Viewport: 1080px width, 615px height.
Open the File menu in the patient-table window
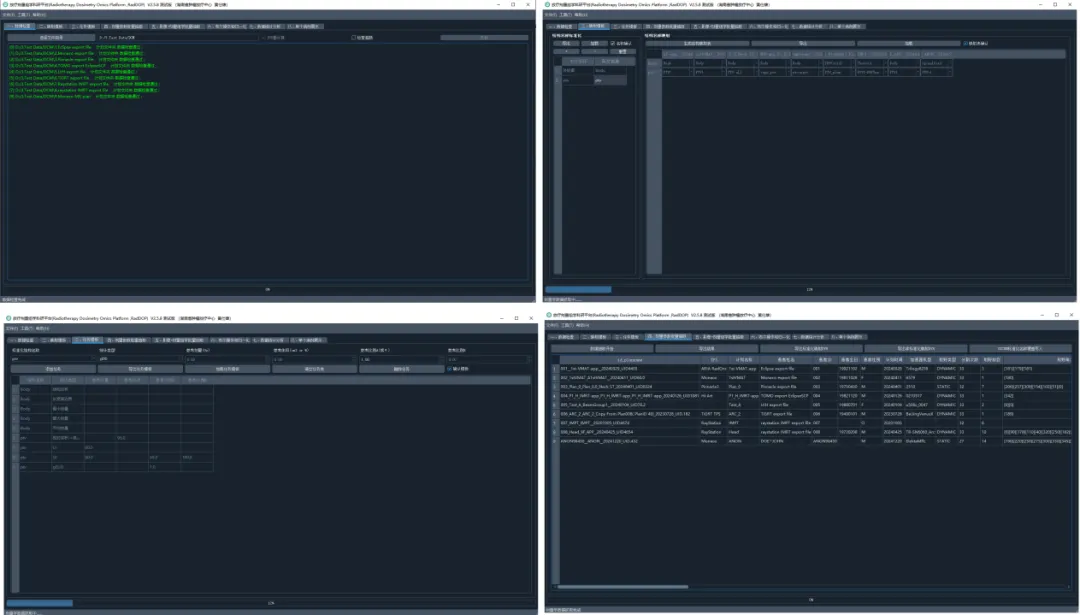[552, 325]
